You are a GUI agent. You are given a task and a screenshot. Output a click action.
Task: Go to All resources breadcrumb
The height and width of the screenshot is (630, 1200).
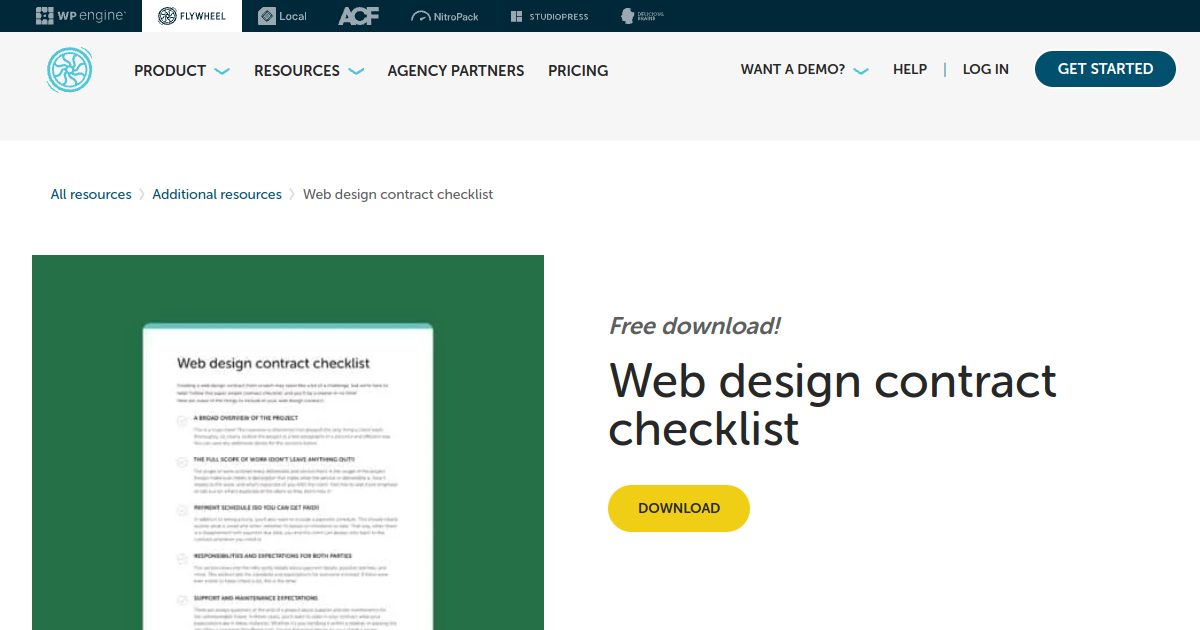[x=91, y=194]
